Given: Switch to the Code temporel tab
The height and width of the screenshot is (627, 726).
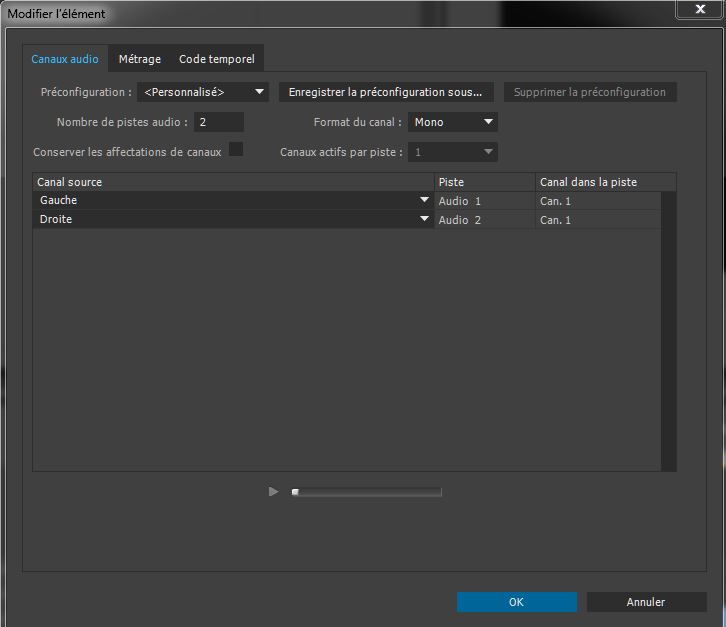Looking at the screenshot, I should (216, 59).
